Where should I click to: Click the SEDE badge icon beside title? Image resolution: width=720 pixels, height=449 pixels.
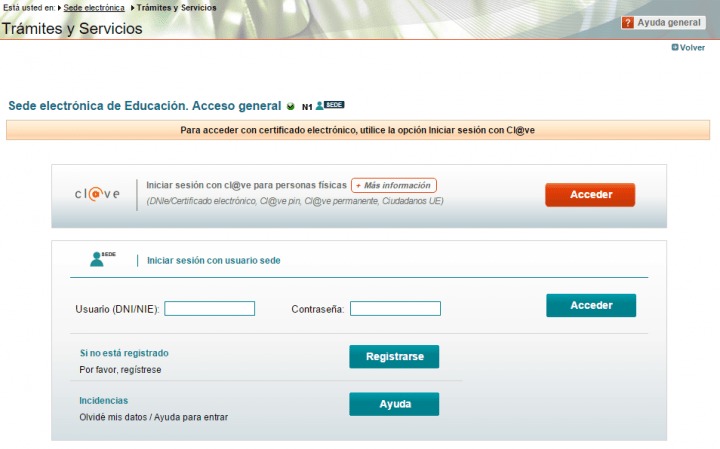point(330,105)
